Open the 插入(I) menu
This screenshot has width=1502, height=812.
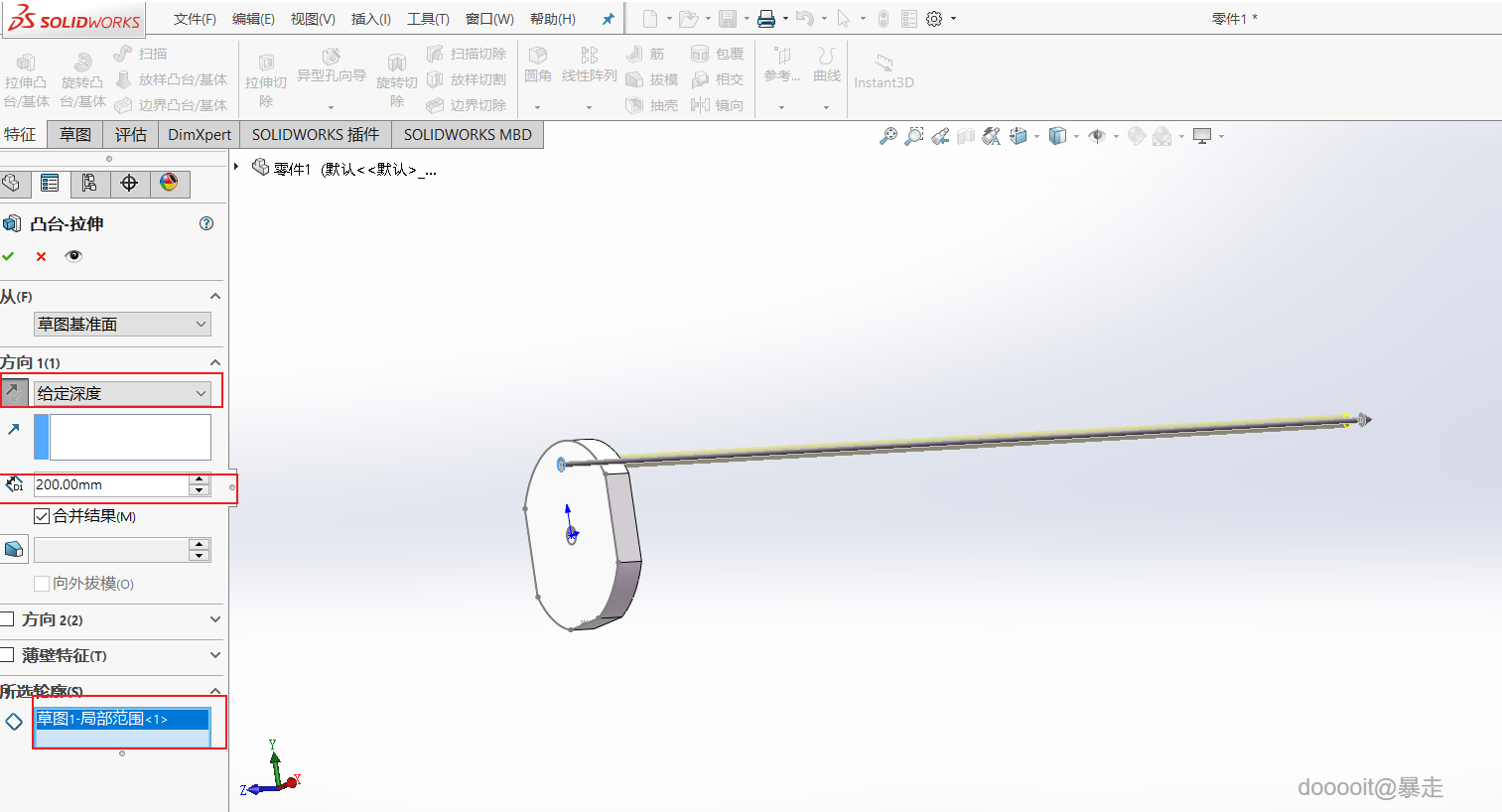click(x=370, y=19)
